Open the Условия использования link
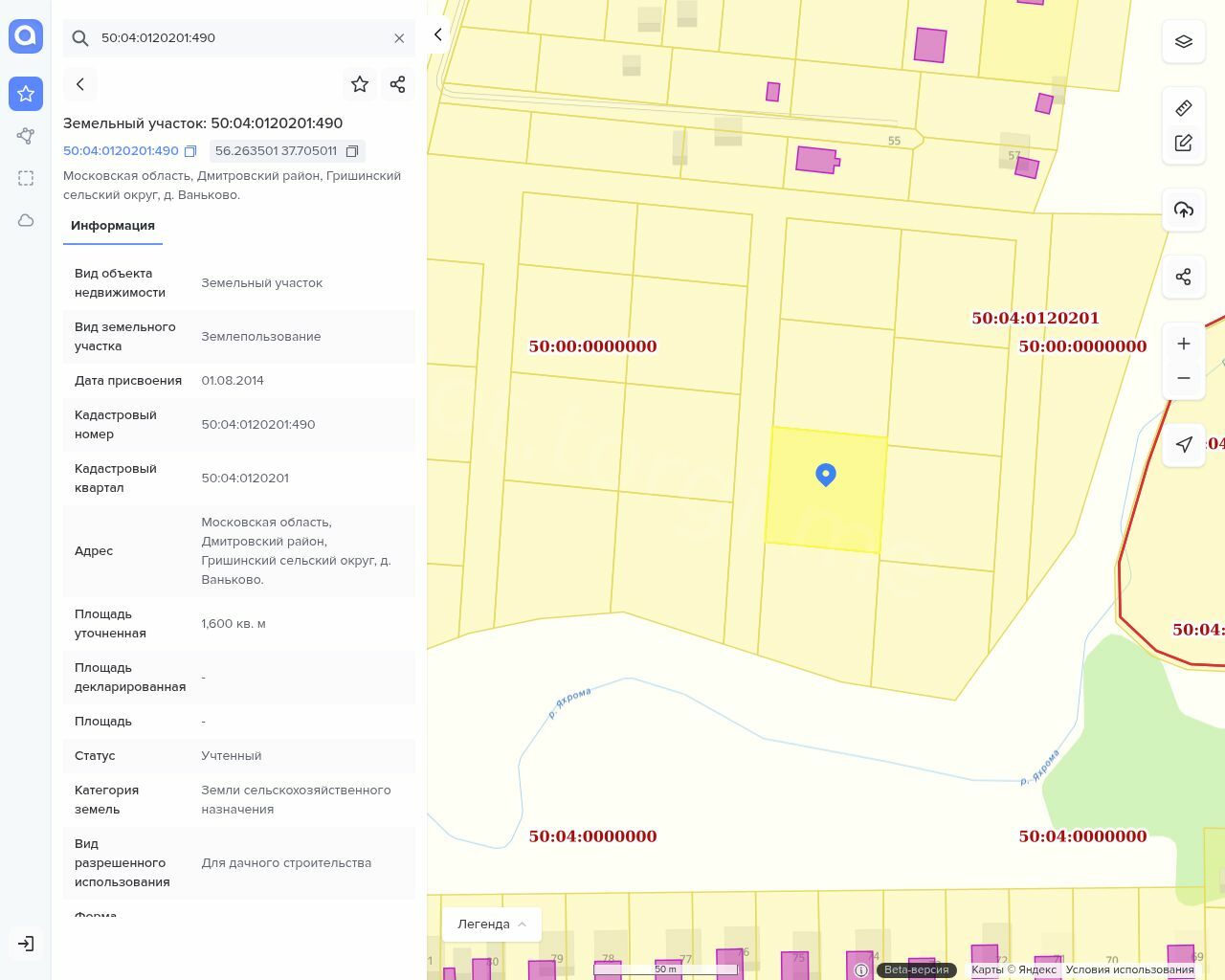Viewport: 1225px width, 980px height. (1129, 969)
